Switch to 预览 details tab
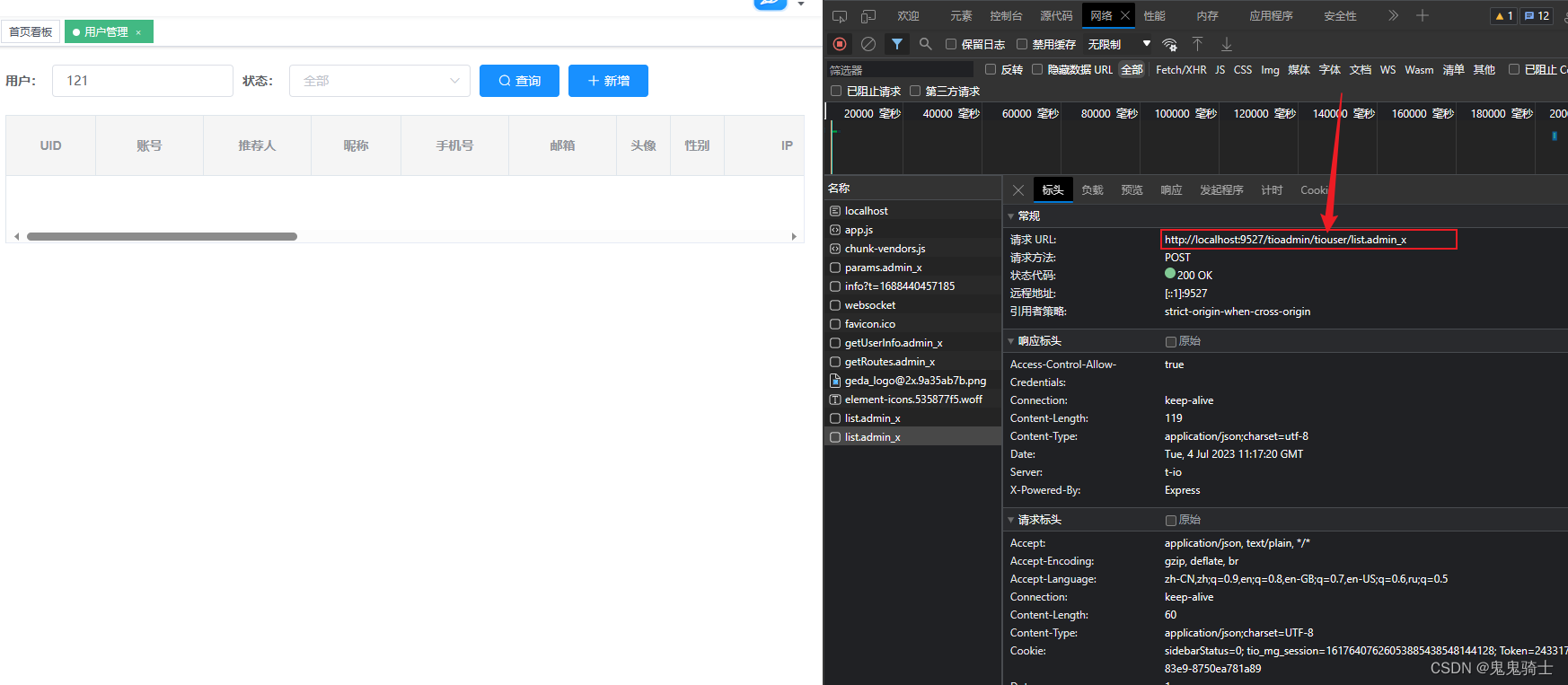The height and width of the screenshot is (685, 1568). 1132,190
